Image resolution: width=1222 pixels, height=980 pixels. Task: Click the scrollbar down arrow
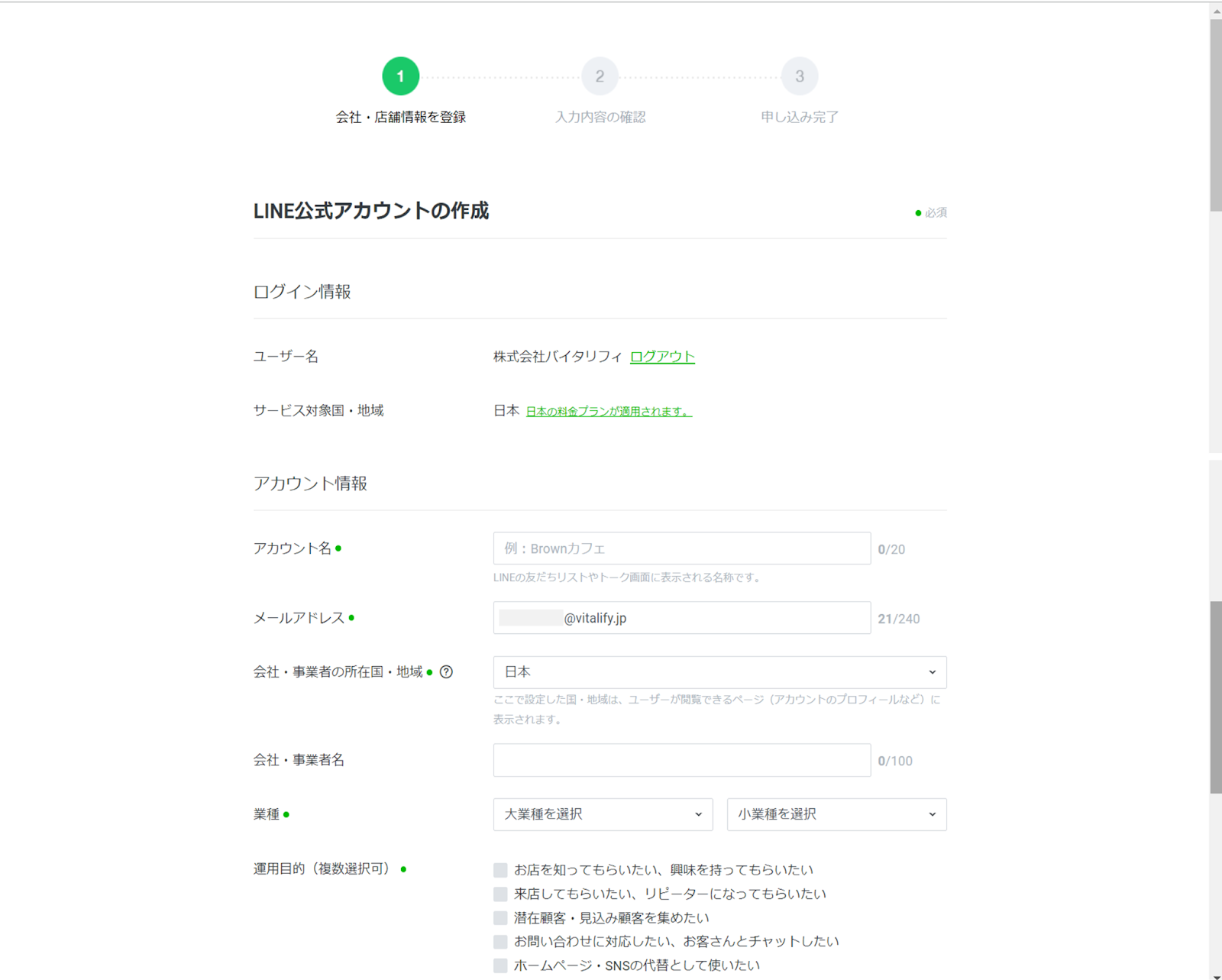(1216, 975)
